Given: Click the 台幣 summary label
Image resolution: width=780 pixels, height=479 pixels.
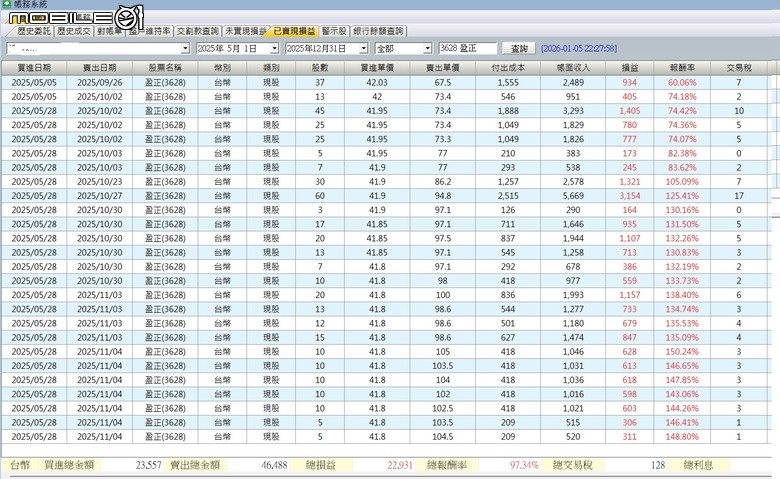Looking at the screenshot, I should (20, 466).
